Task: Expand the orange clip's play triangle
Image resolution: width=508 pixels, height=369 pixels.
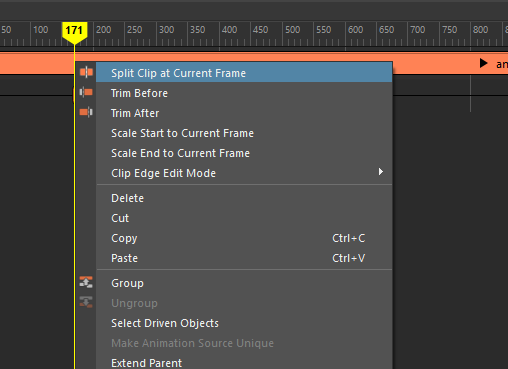Action: point(483,63)
